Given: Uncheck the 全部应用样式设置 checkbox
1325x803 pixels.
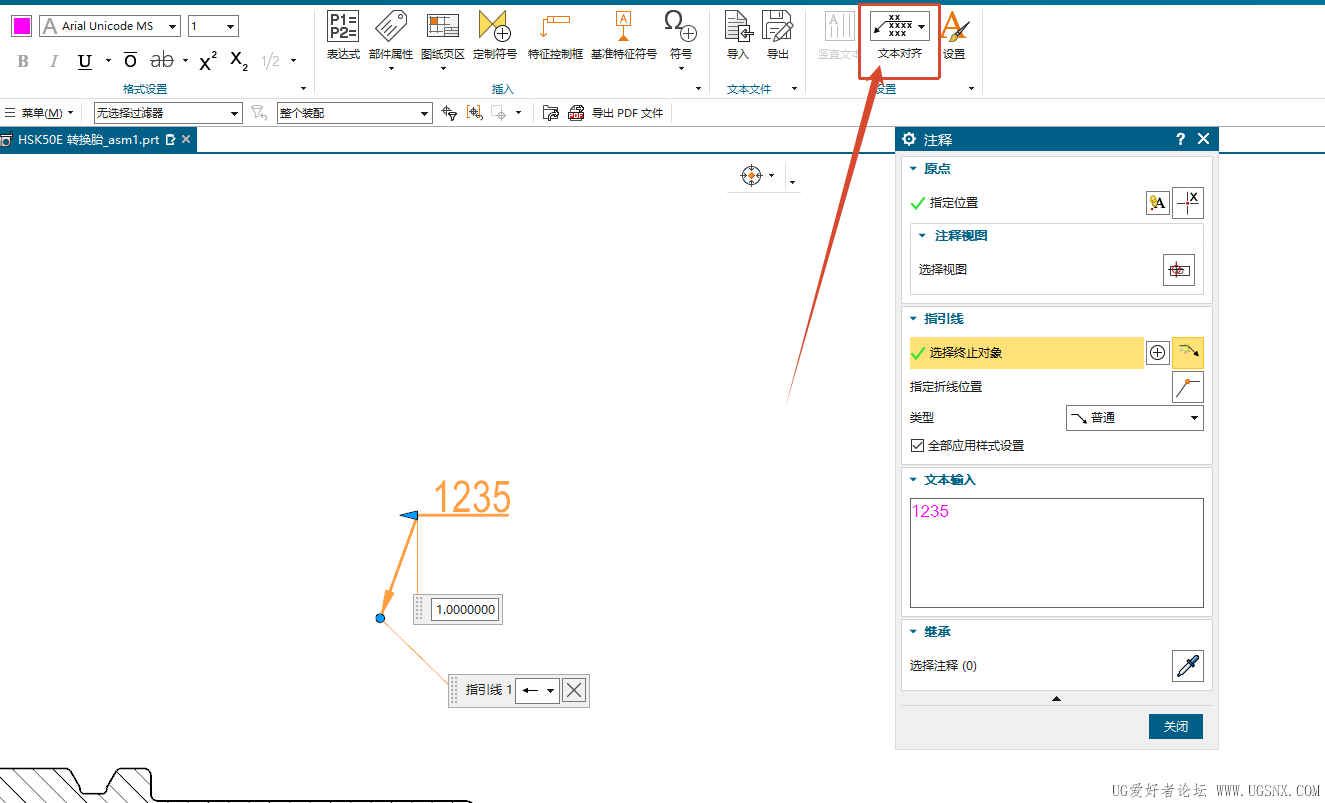Looking at the screenshot, I should tap(917, 446).
